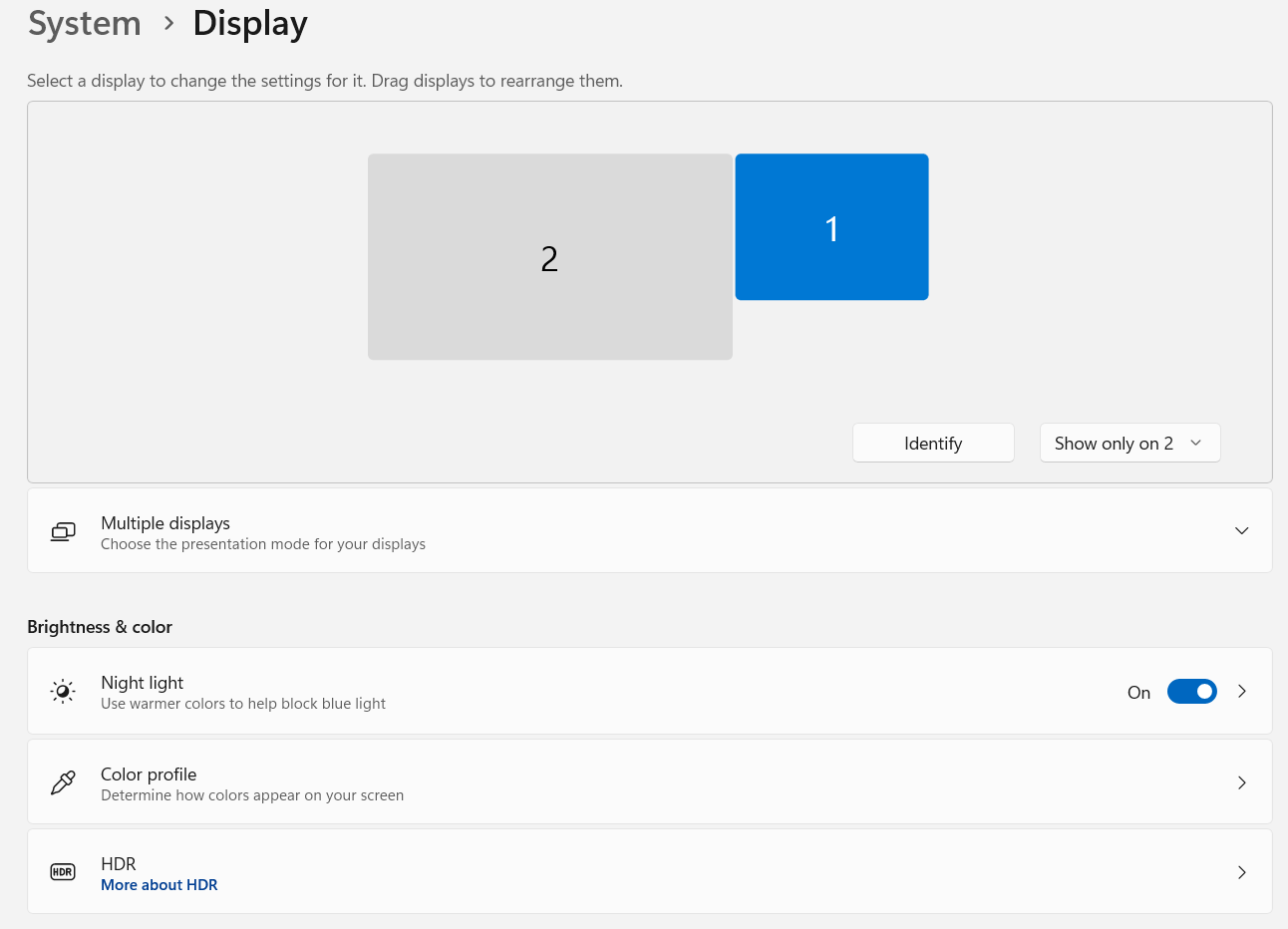Screen dimensions: 1288x929
Task: Click 'Choose the presentation mode for your displays'
Action: pos(263,544)
